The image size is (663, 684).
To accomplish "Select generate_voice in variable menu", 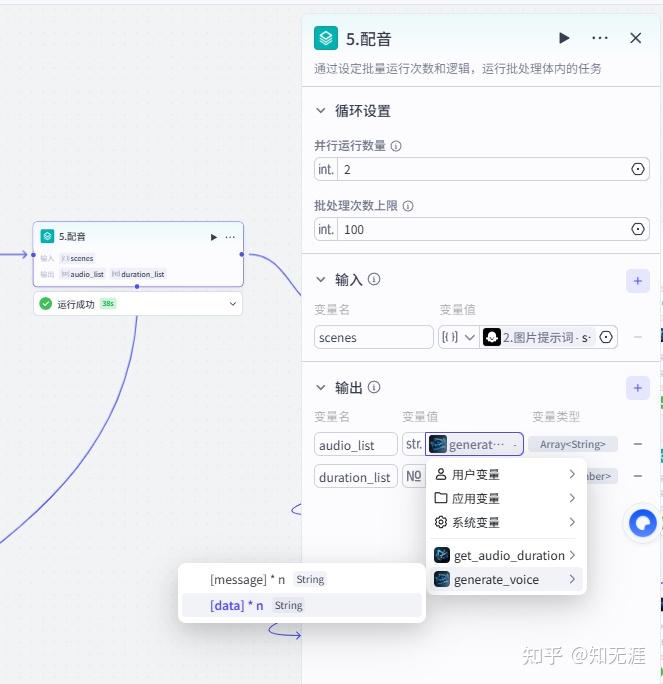I will click(506, 579).
